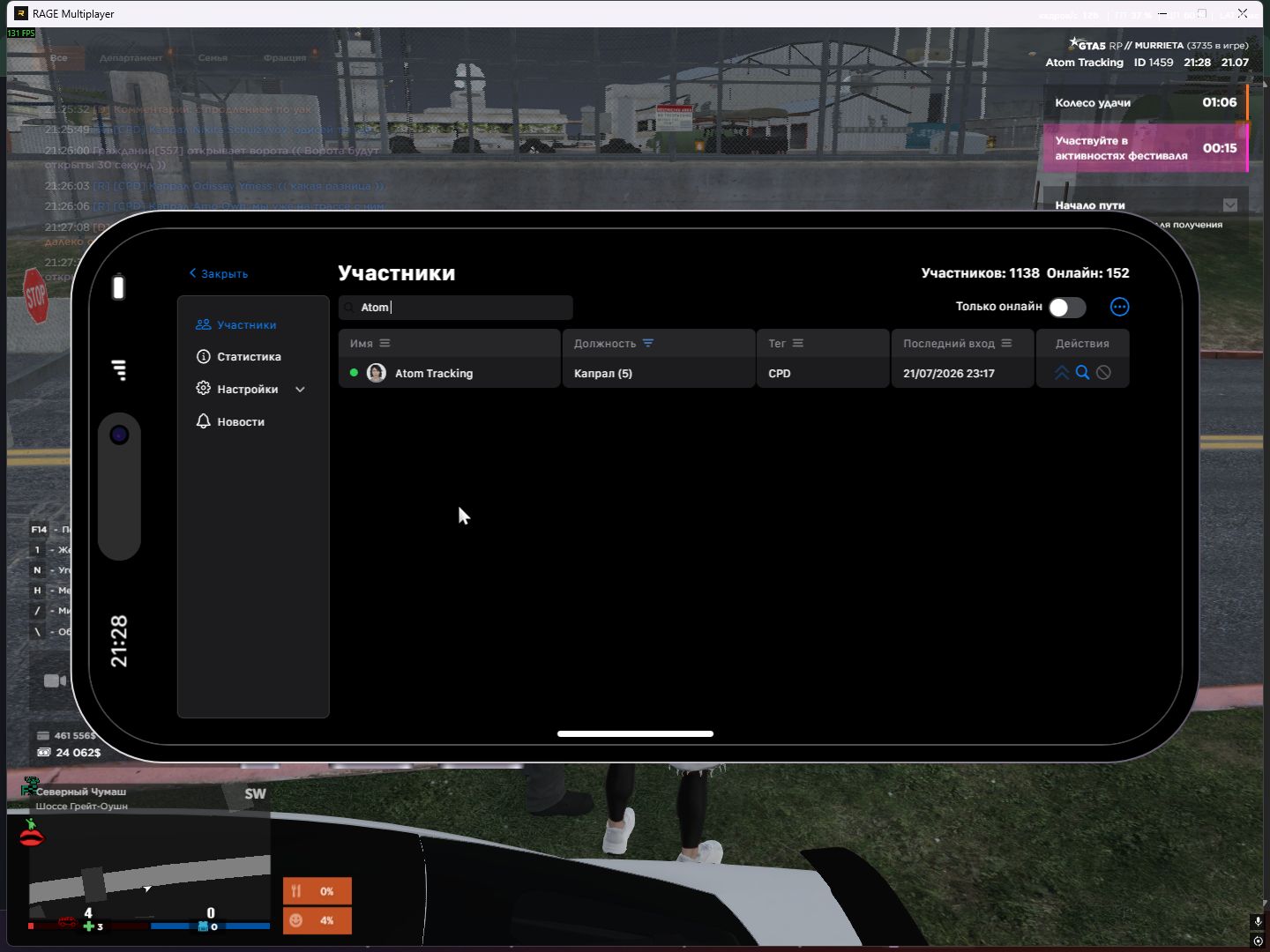Click the 131 FPS counter
1270x952 pixels.
coord(21,33)
